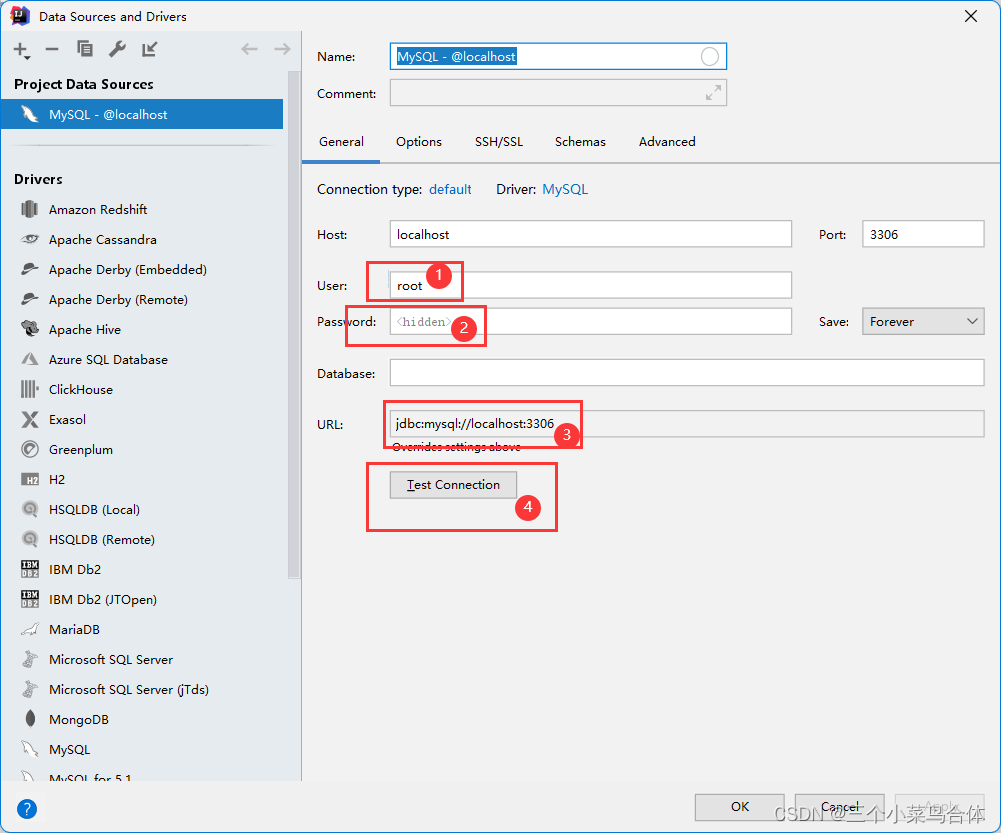Viewport: 1001px width, 833px height.
Task: Open the Schemas tab
Action: [x=580, y=142]
